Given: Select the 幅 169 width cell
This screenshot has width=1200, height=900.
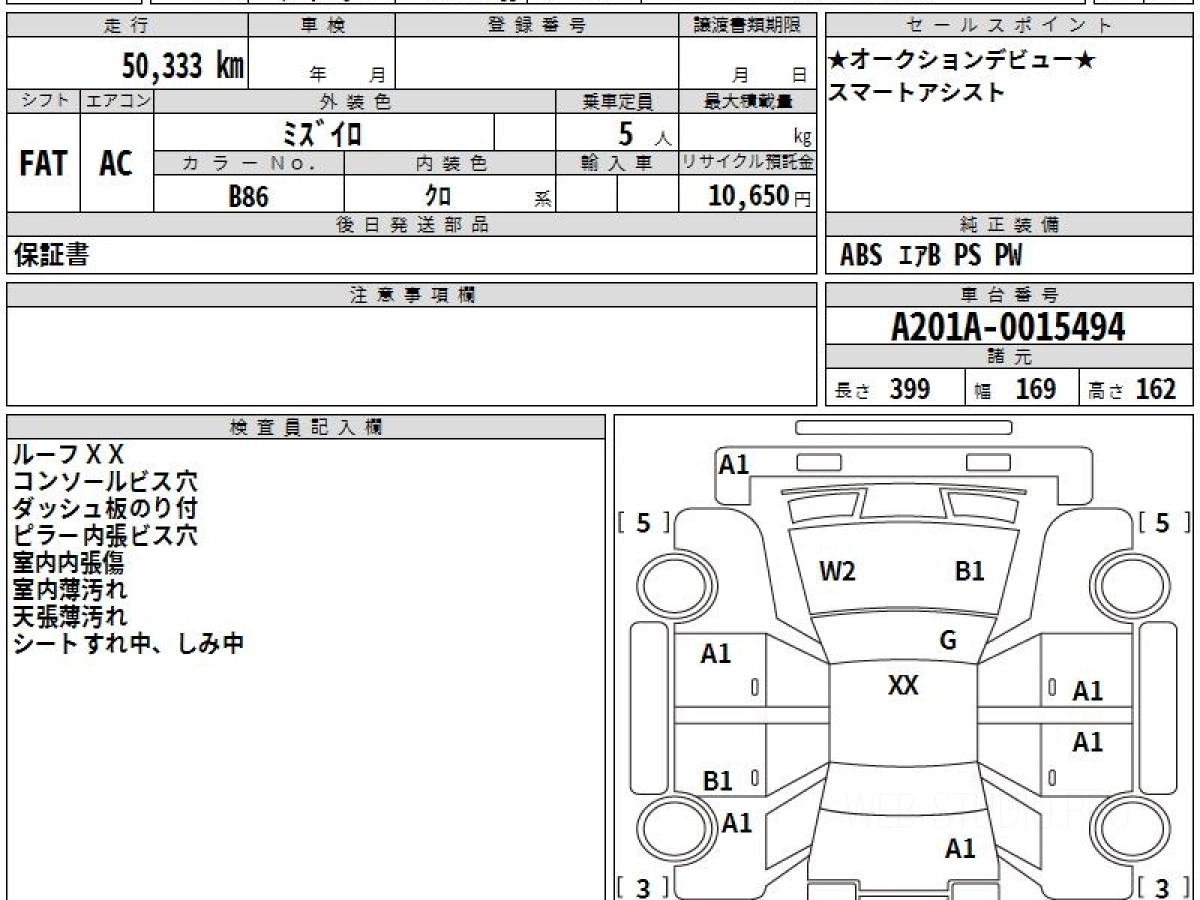Looking at the screenshot, I should coord(1022,388).
